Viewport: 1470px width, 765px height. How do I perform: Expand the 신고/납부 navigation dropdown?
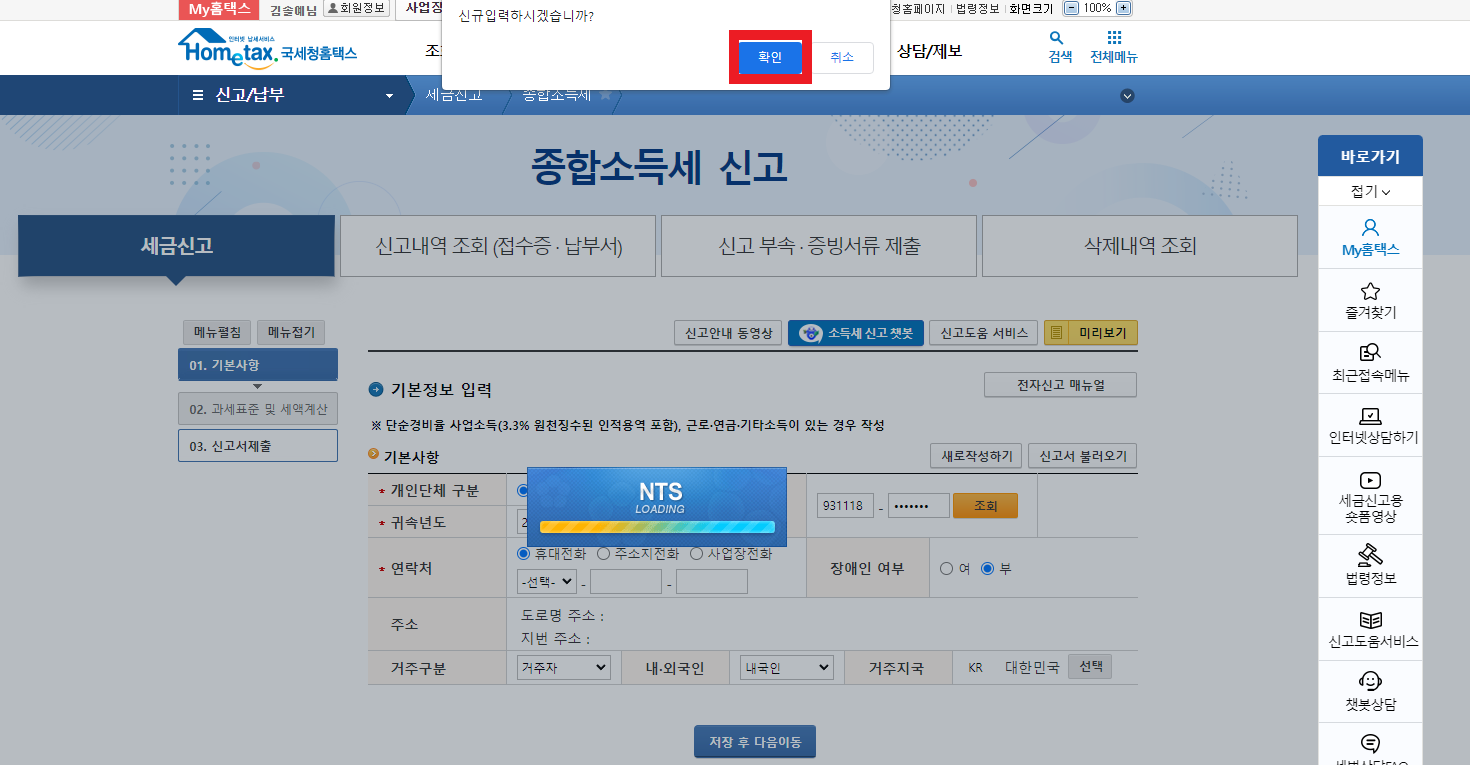point(389,96)
